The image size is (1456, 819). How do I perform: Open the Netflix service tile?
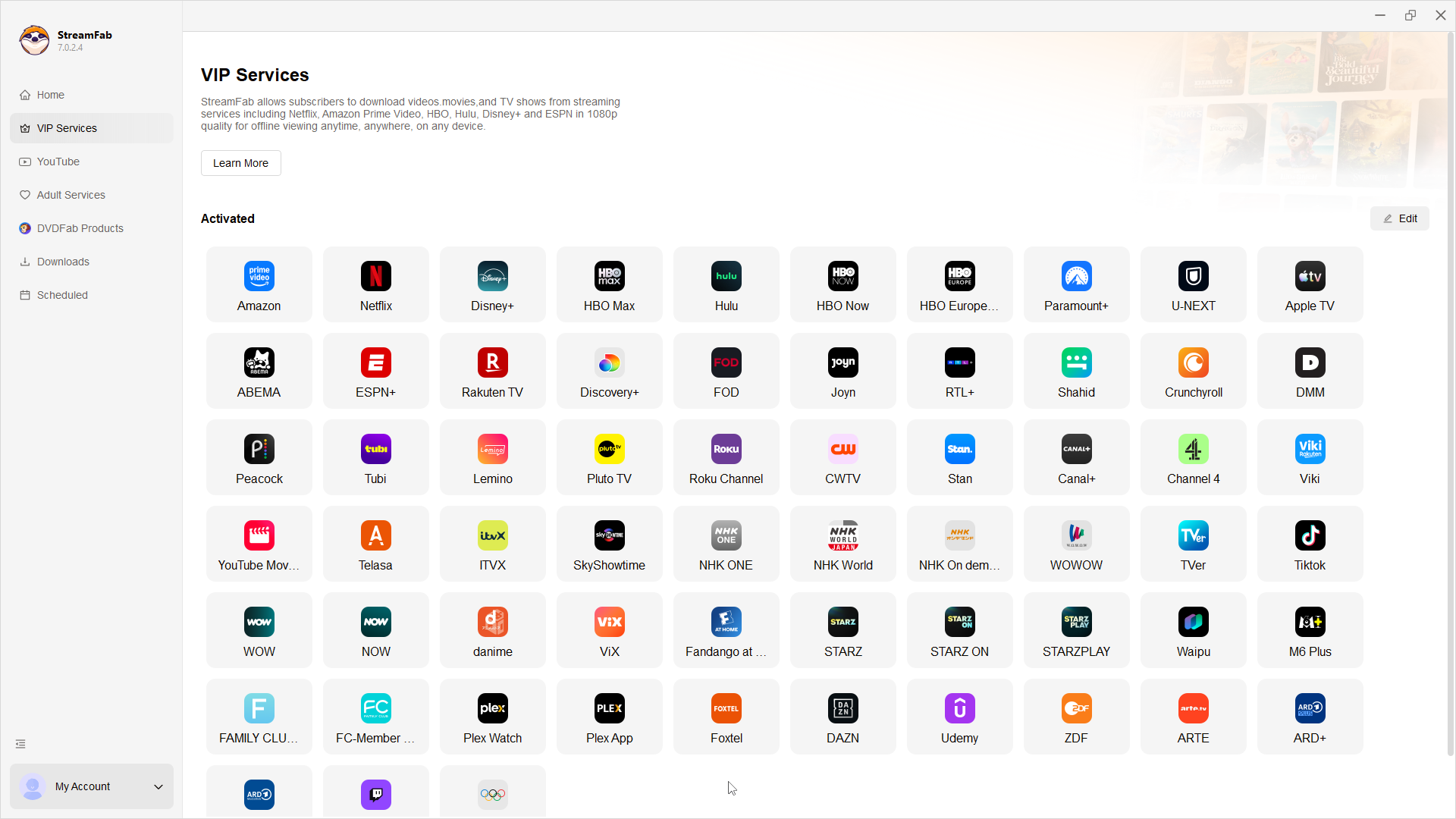(x=376, y=284)
